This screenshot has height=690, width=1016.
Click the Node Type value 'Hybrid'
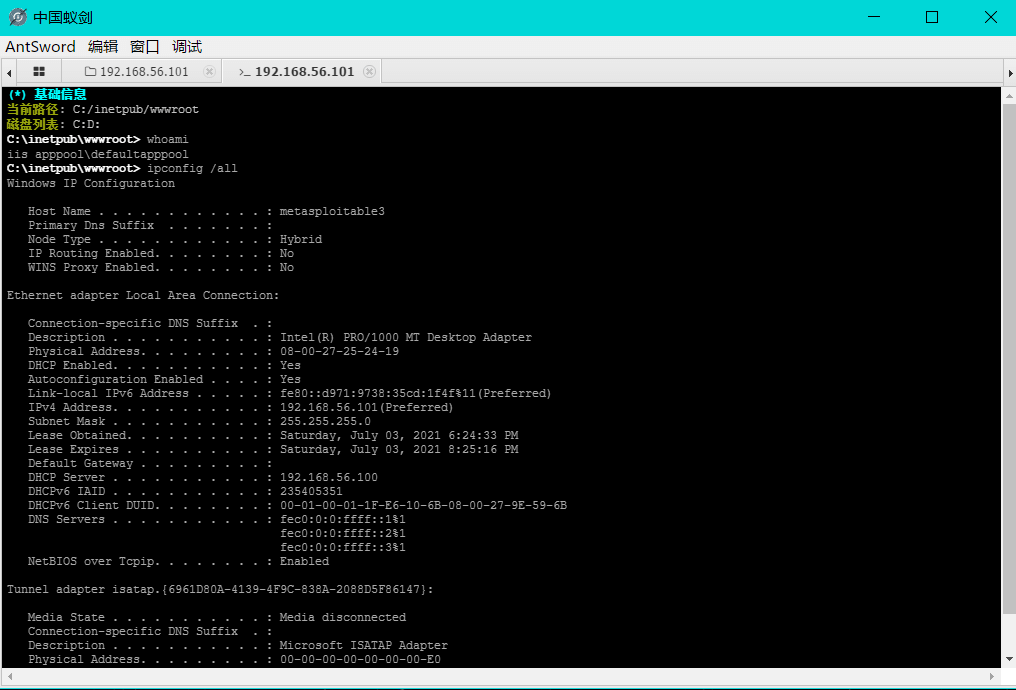[301, 239]
